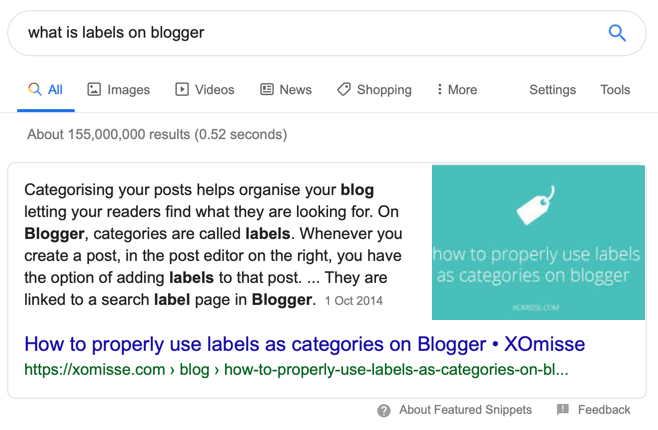Click the Images tab picture icon

pos(94,89)
